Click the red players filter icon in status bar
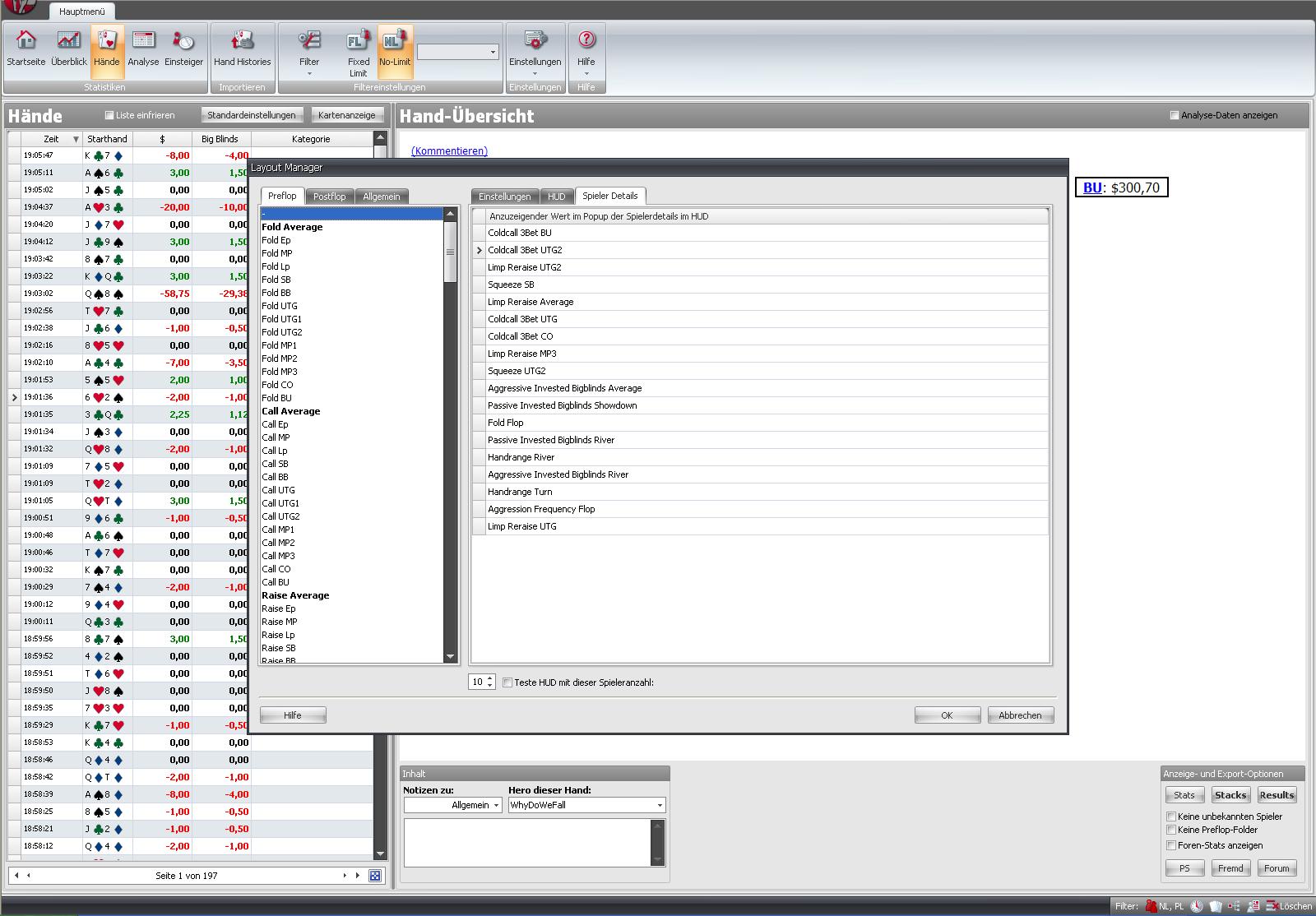This screenshot has height=916, width=1316. click(1151, 906)
